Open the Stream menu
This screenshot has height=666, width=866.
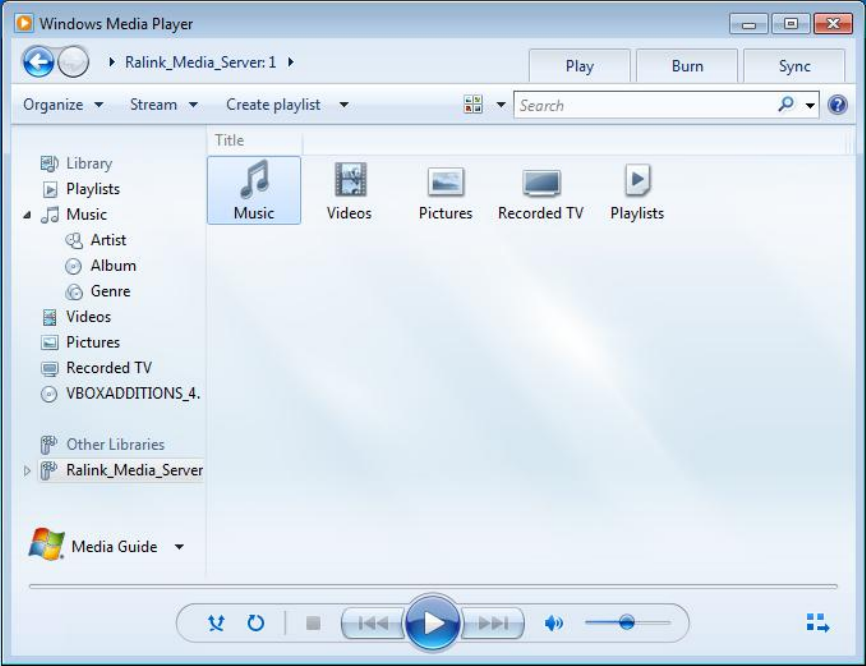[163, 104]
